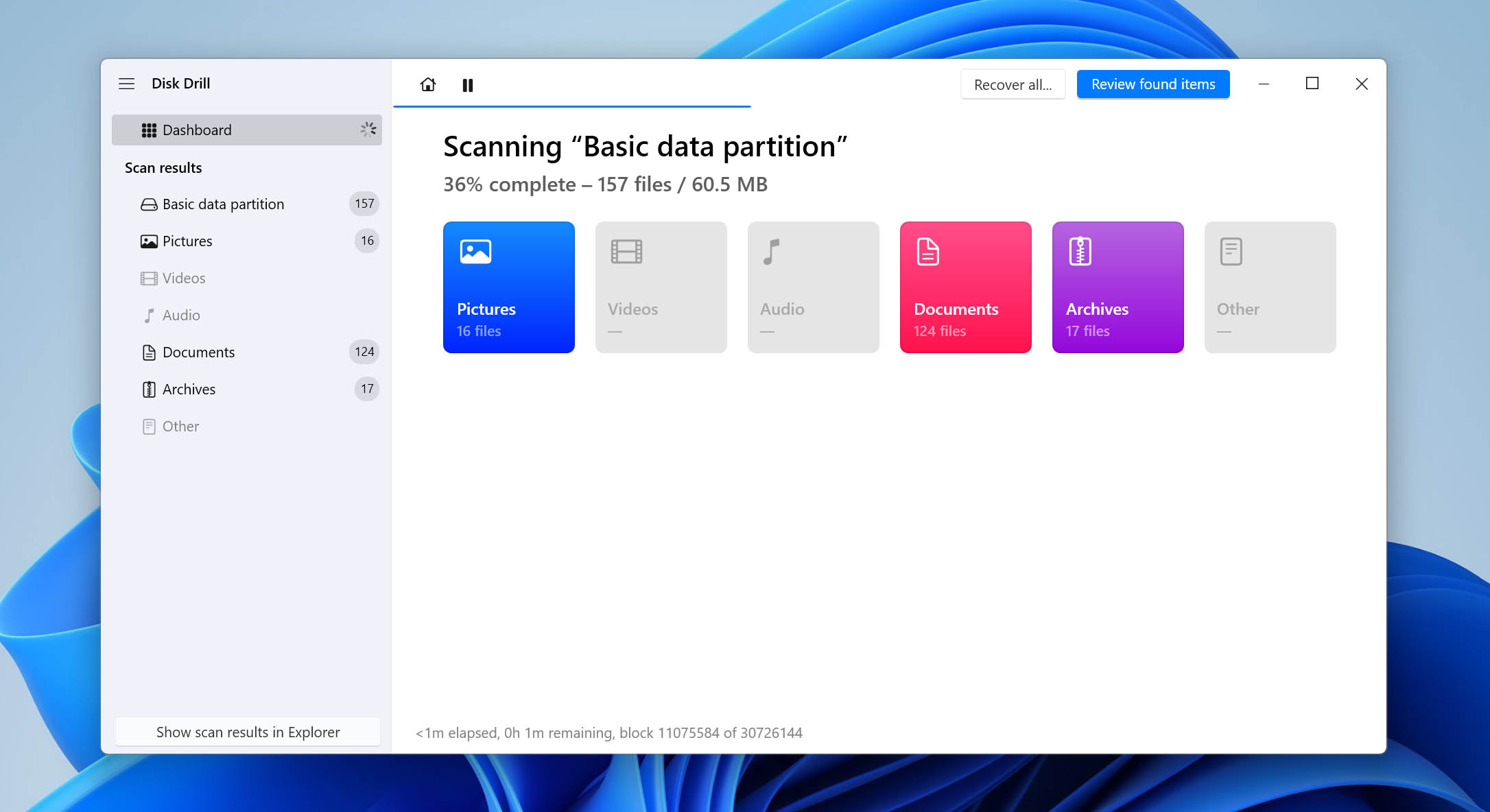This screenshot has width=1490, height=812.
Task: Click the 17 count badge for Archives
Action: (367, 389)
